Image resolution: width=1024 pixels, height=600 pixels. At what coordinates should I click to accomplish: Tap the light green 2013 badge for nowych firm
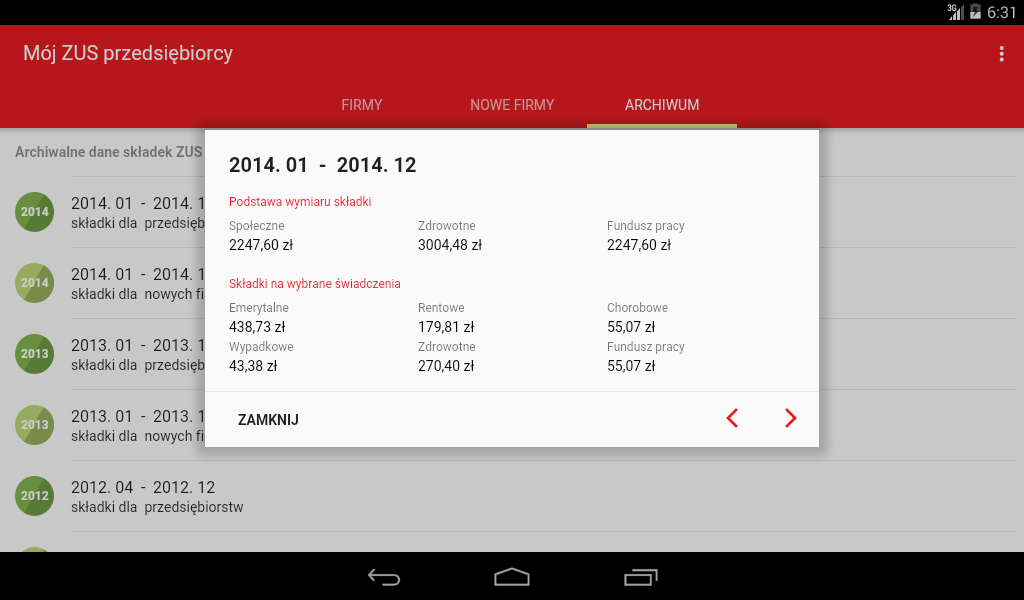click(x=35, y=424)
